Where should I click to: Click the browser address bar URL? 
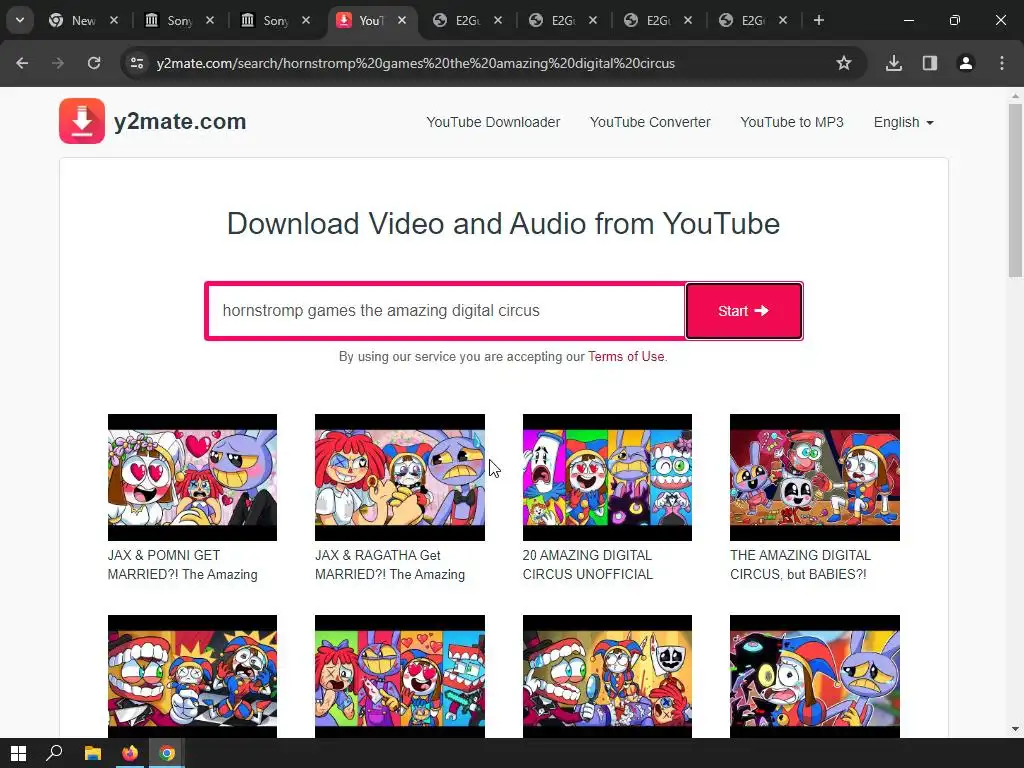click(415, 63)
